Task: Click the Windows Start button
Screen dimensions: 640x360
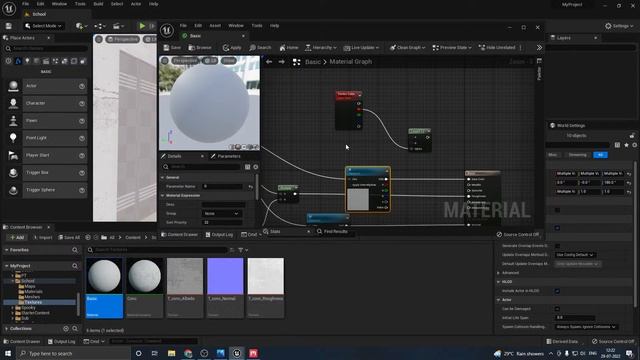Action: [8, 353]
